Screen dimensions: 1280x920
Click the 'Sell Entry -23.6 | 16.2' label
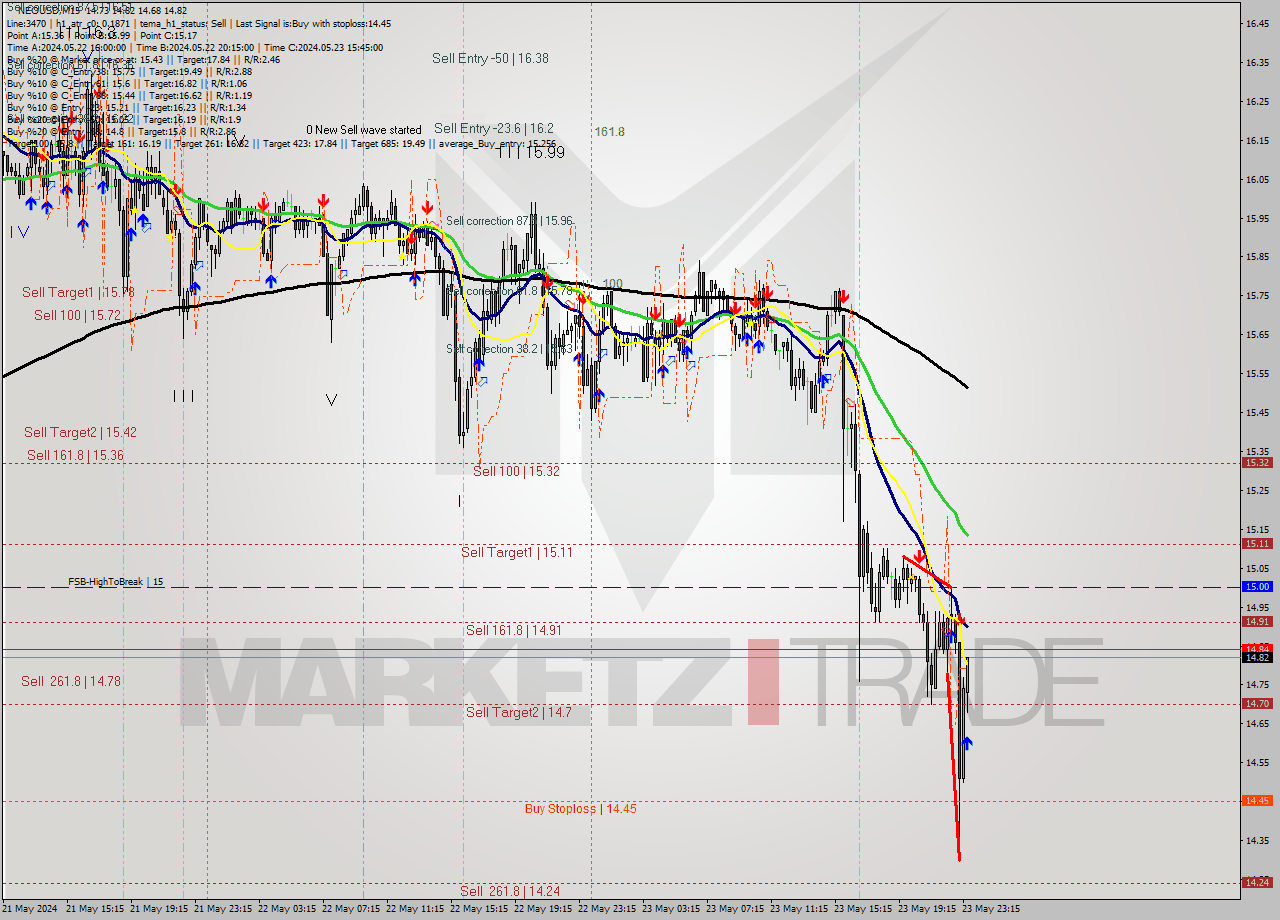[494, 128]
